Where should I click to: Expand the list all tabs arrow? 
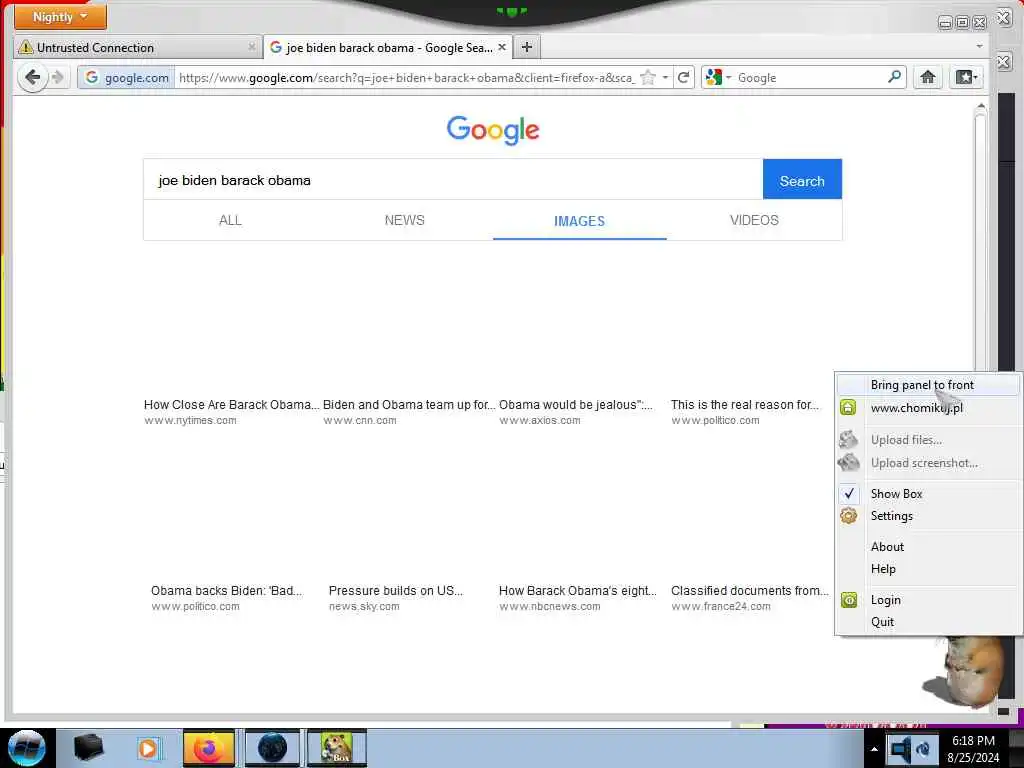click(979, 46)
